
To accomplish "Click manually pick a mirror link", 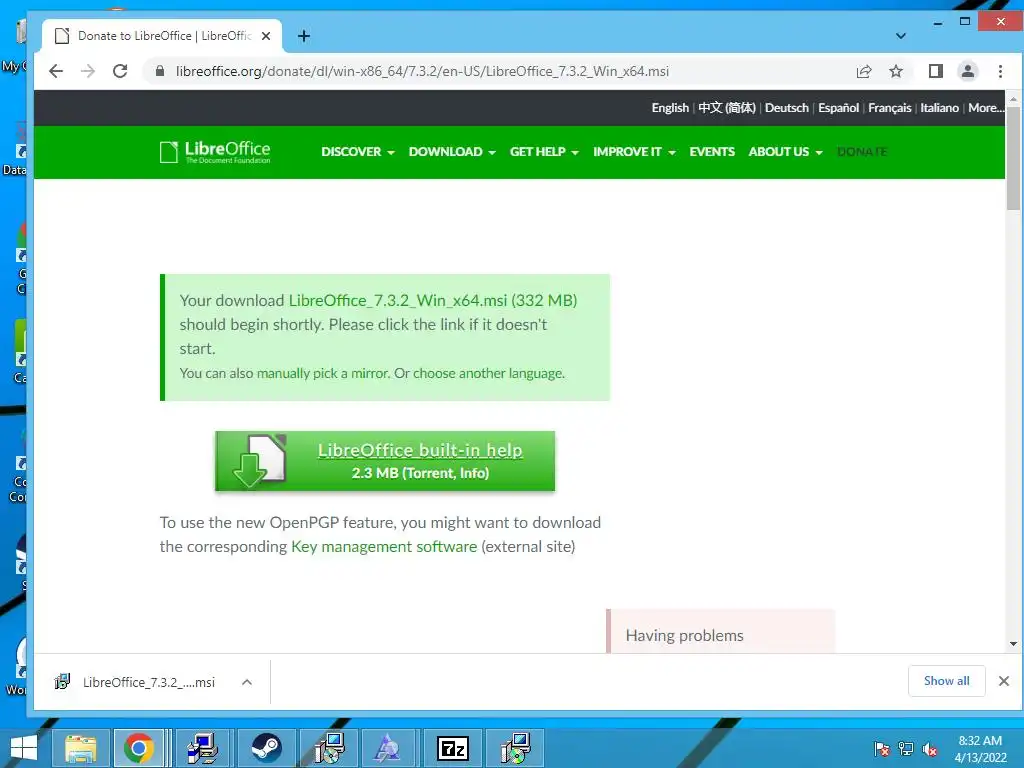I will pos(323,373).
